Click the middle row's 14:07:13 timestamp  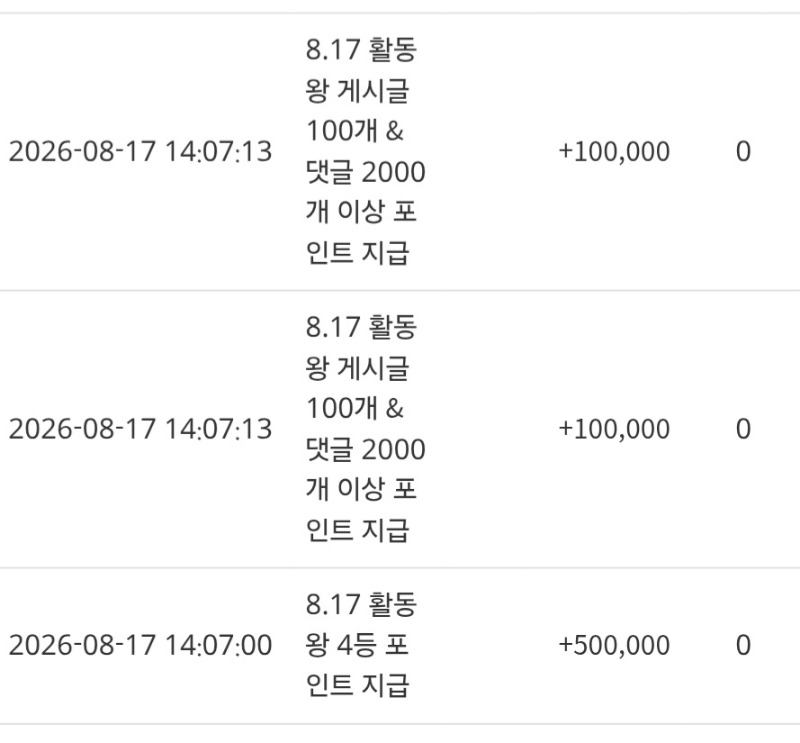tap(140, 429)
